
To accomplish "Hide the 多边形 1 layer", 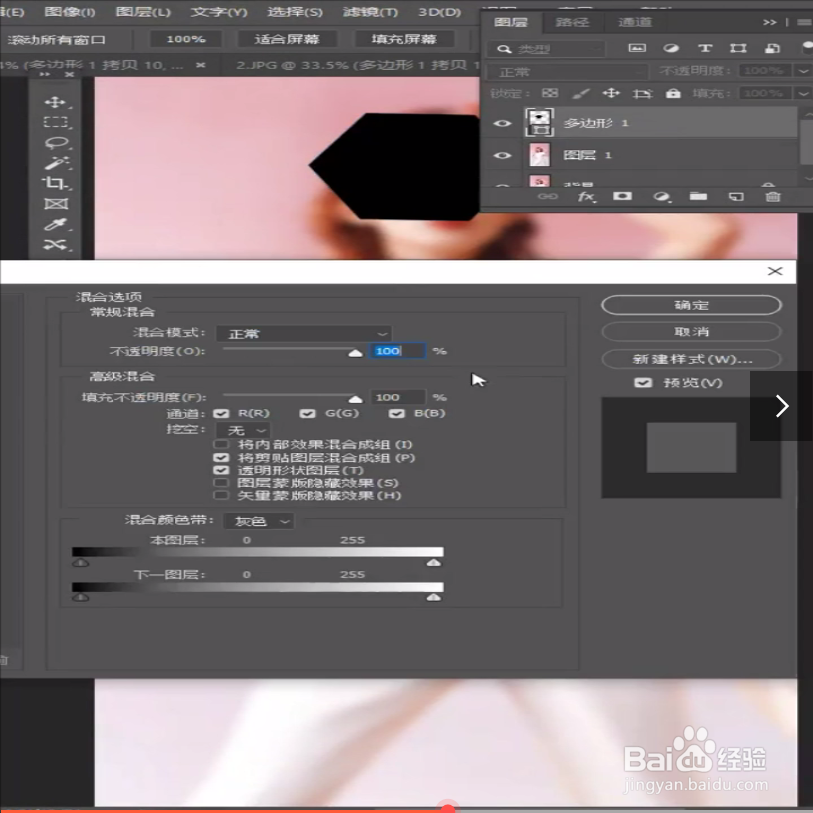I will pyautogui.click(x=503, y=123).
